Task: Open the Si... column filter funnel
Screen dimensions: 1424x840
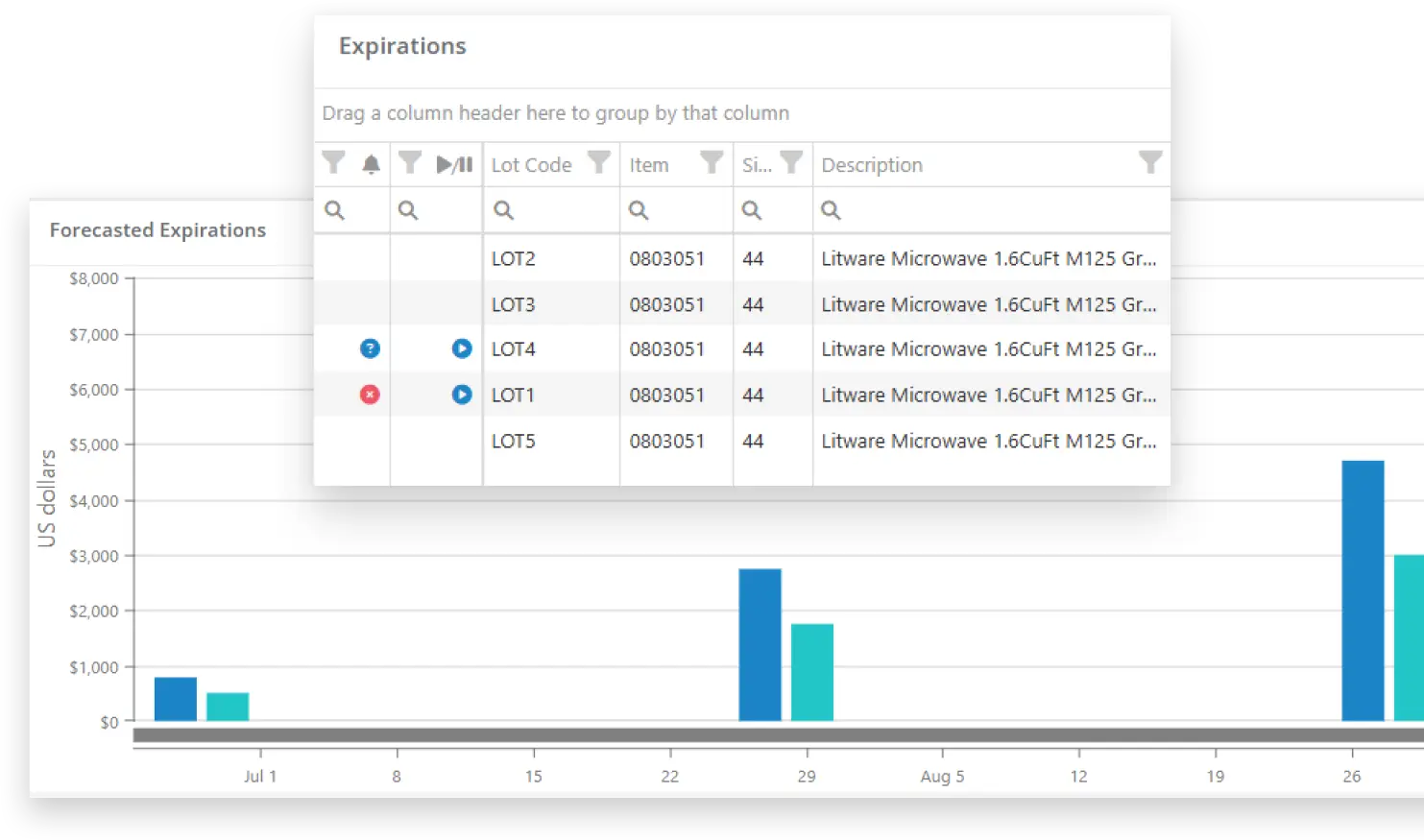Action: (x=791, y=163)
